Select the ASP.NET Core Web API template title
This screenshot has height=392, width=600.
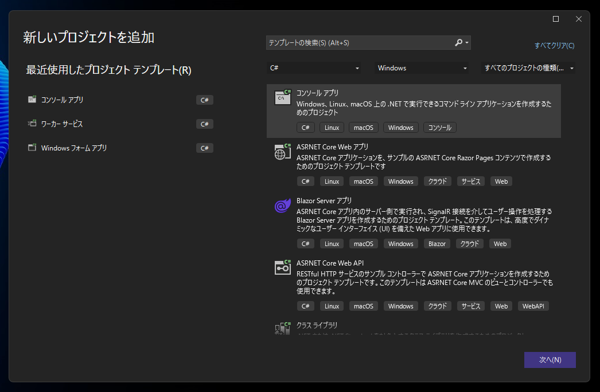coord(330,263)
